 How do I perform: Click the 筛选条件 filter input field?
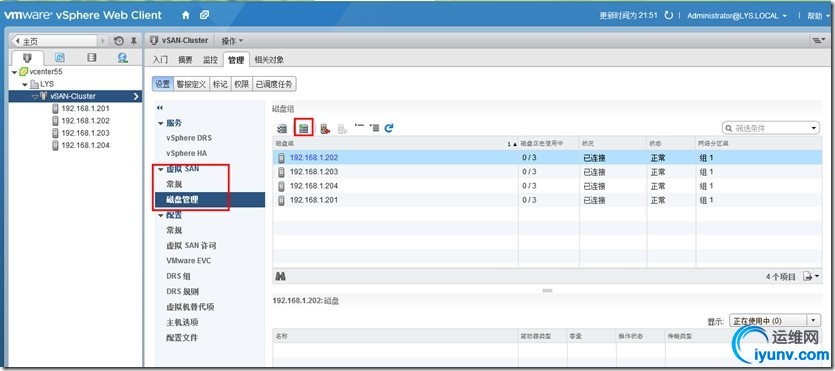click(x=771, y=128)
